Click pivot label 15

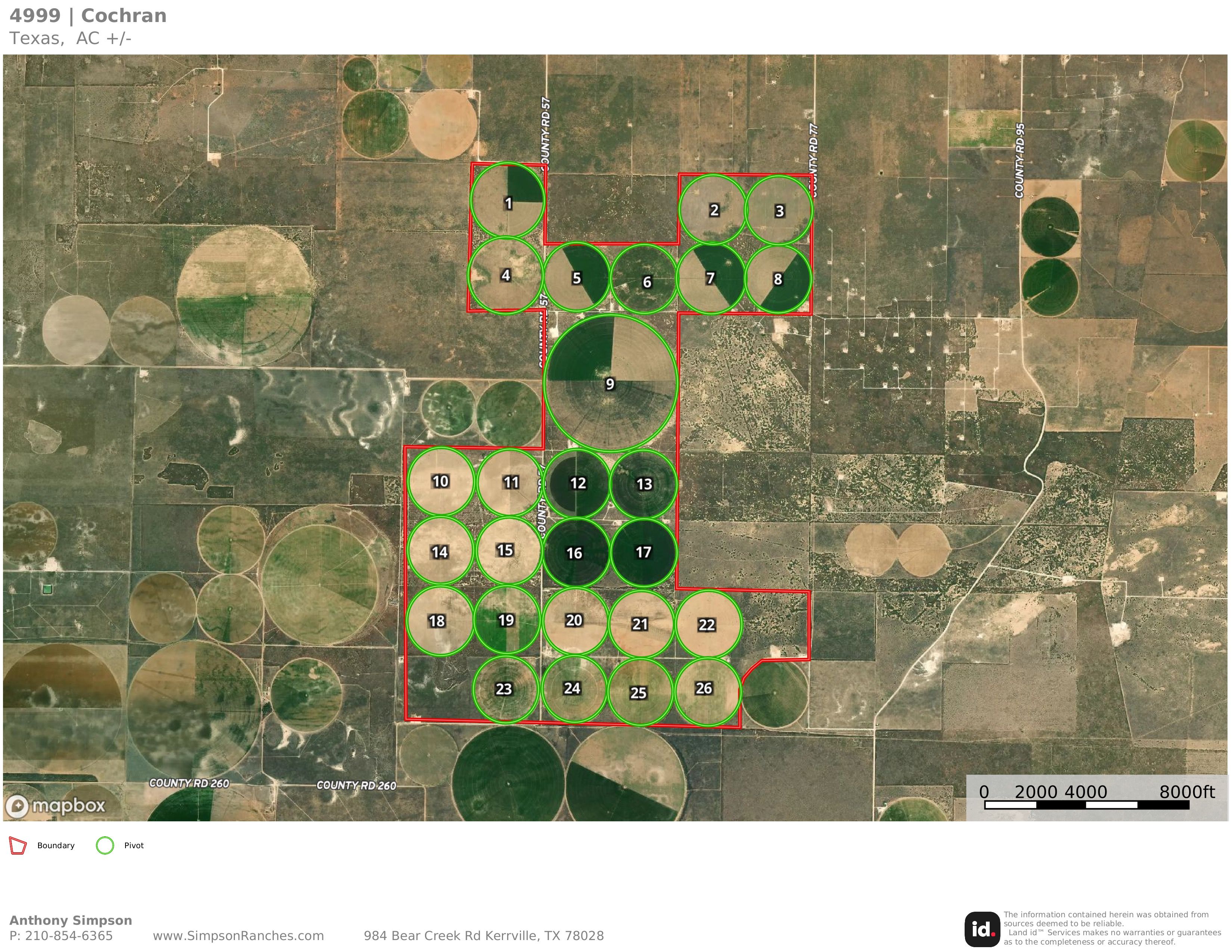point(504,550)
